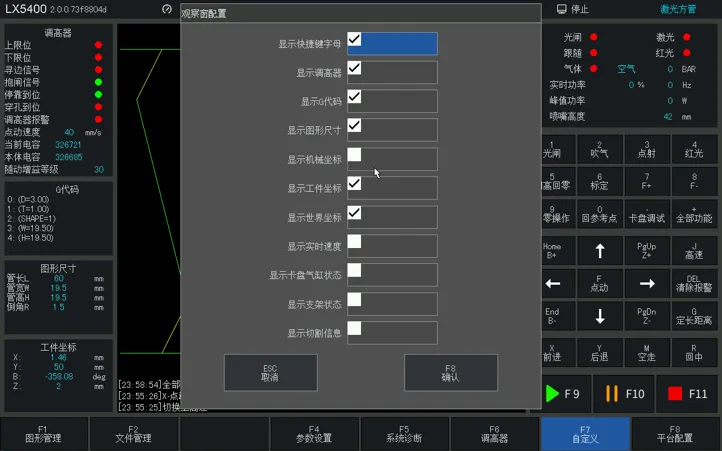Click the up arrow jog button
The image size is (722, 451).
[600, 251]
